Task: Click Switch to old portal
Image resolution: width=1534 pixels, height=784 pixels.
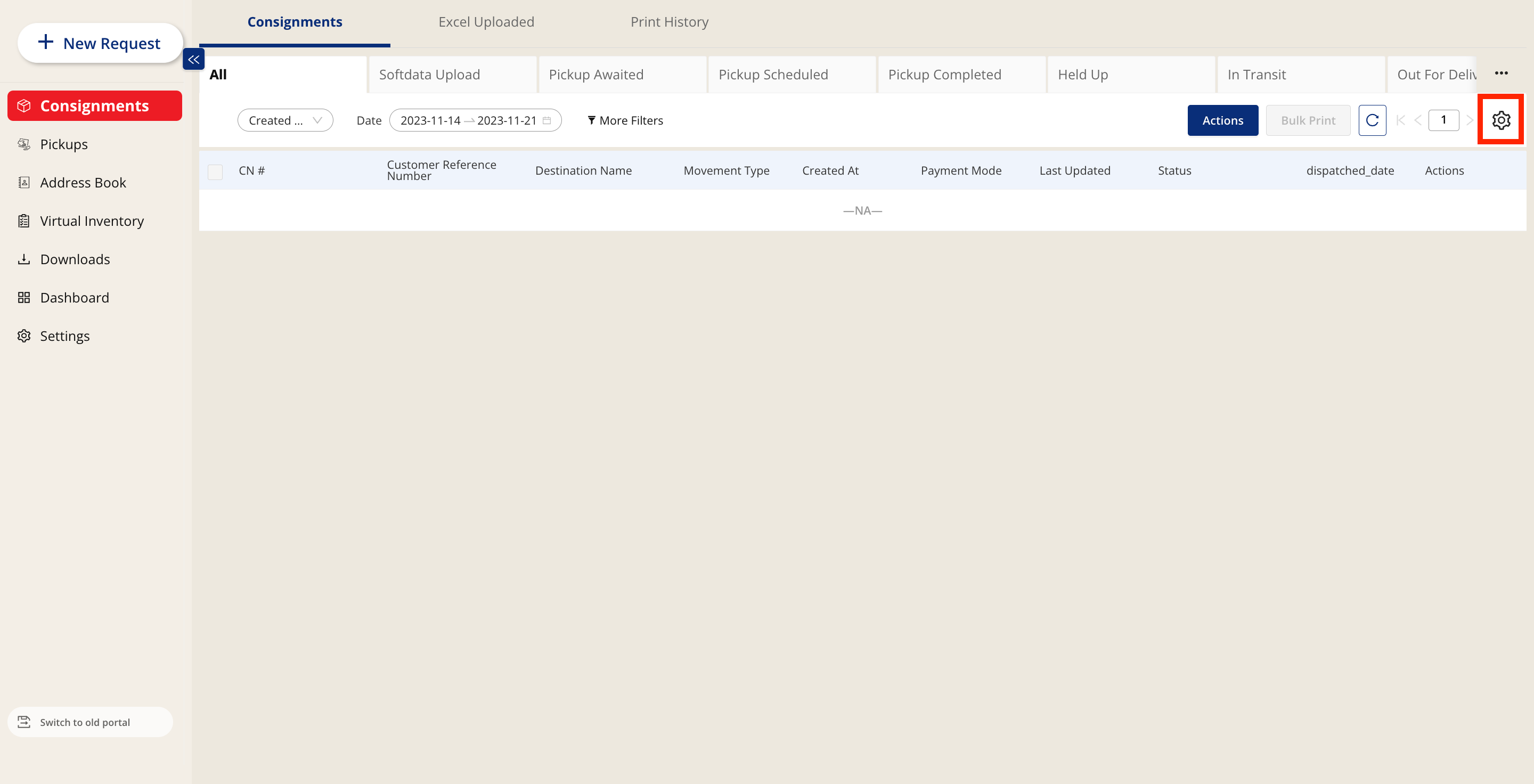Action: [85, 722]
